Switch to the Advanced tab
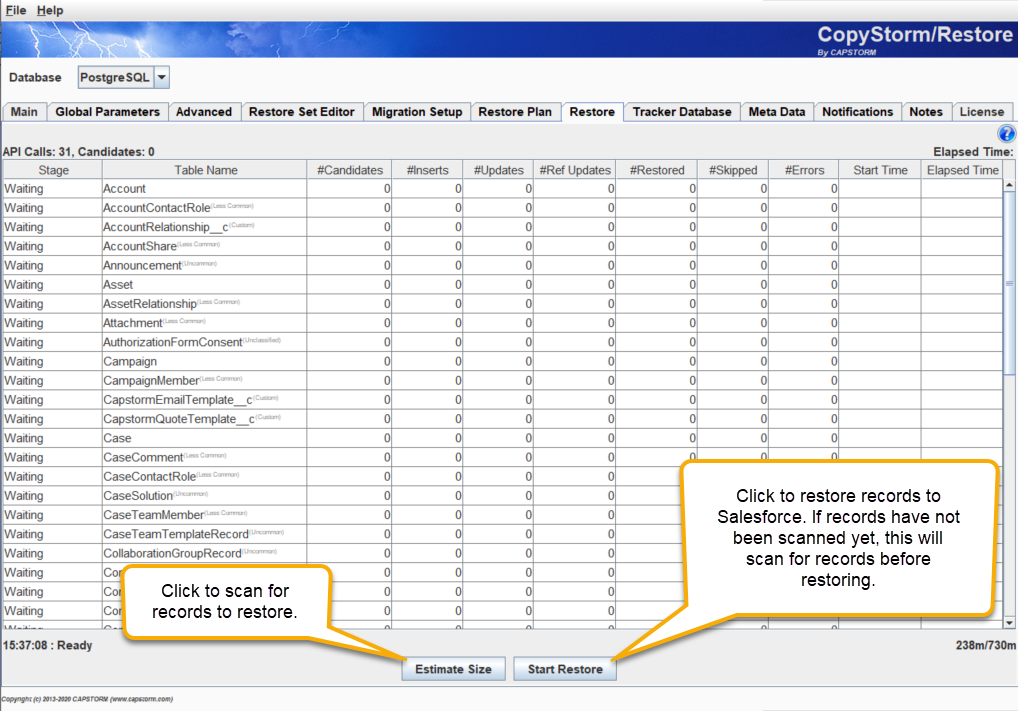The width and height of the screenshot is (1018, 711). click(x=204, y=112)
